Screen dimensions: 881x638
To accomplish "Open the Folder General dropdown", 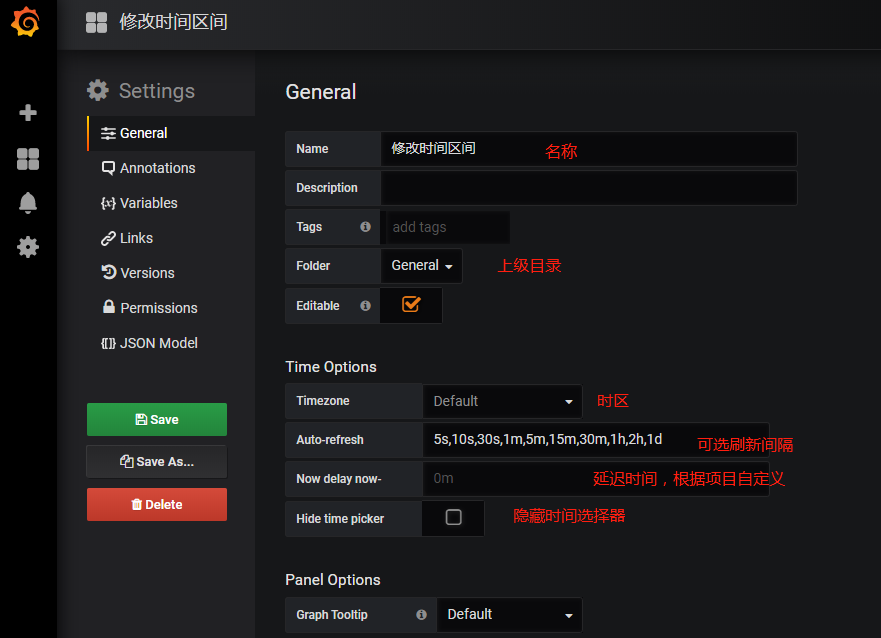I will [x=421, y=266].
